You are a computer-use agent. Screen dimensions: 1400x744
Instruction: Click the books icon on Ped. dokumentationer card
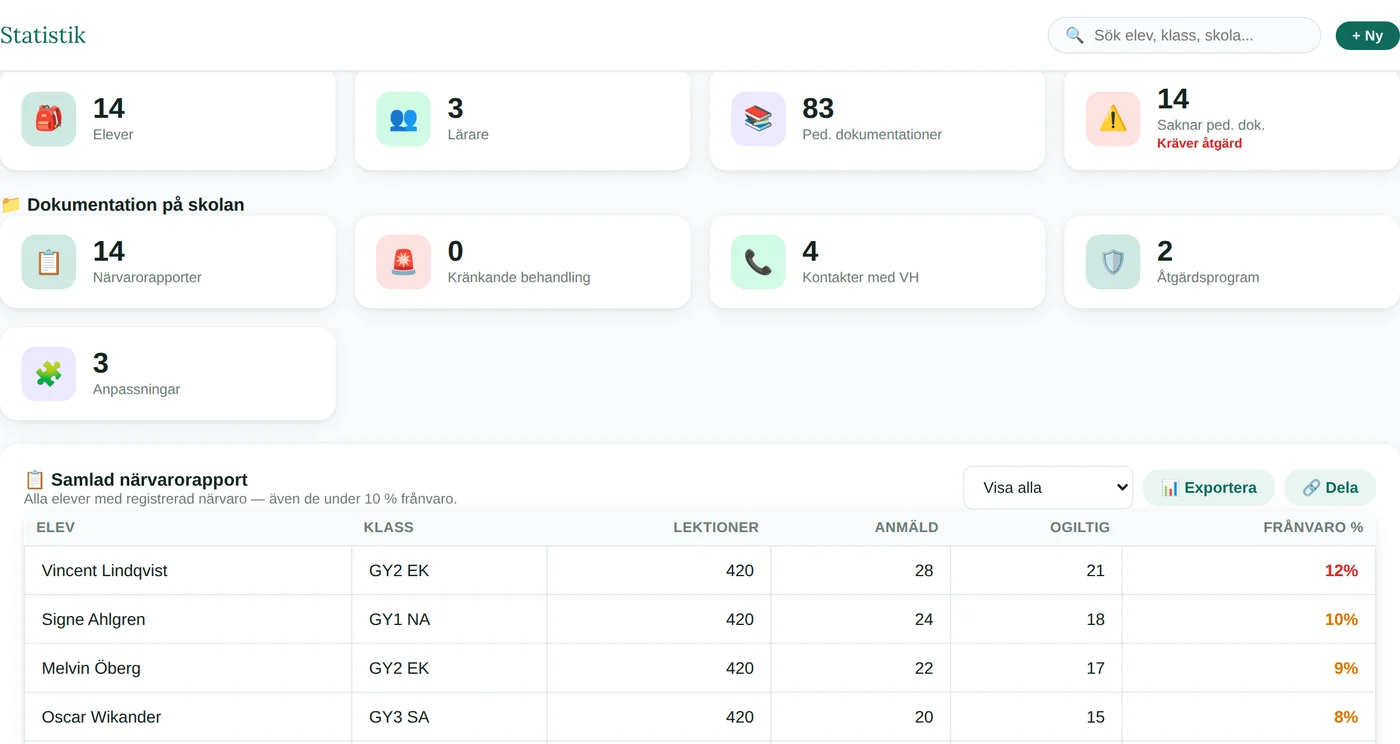pos(758,119)
